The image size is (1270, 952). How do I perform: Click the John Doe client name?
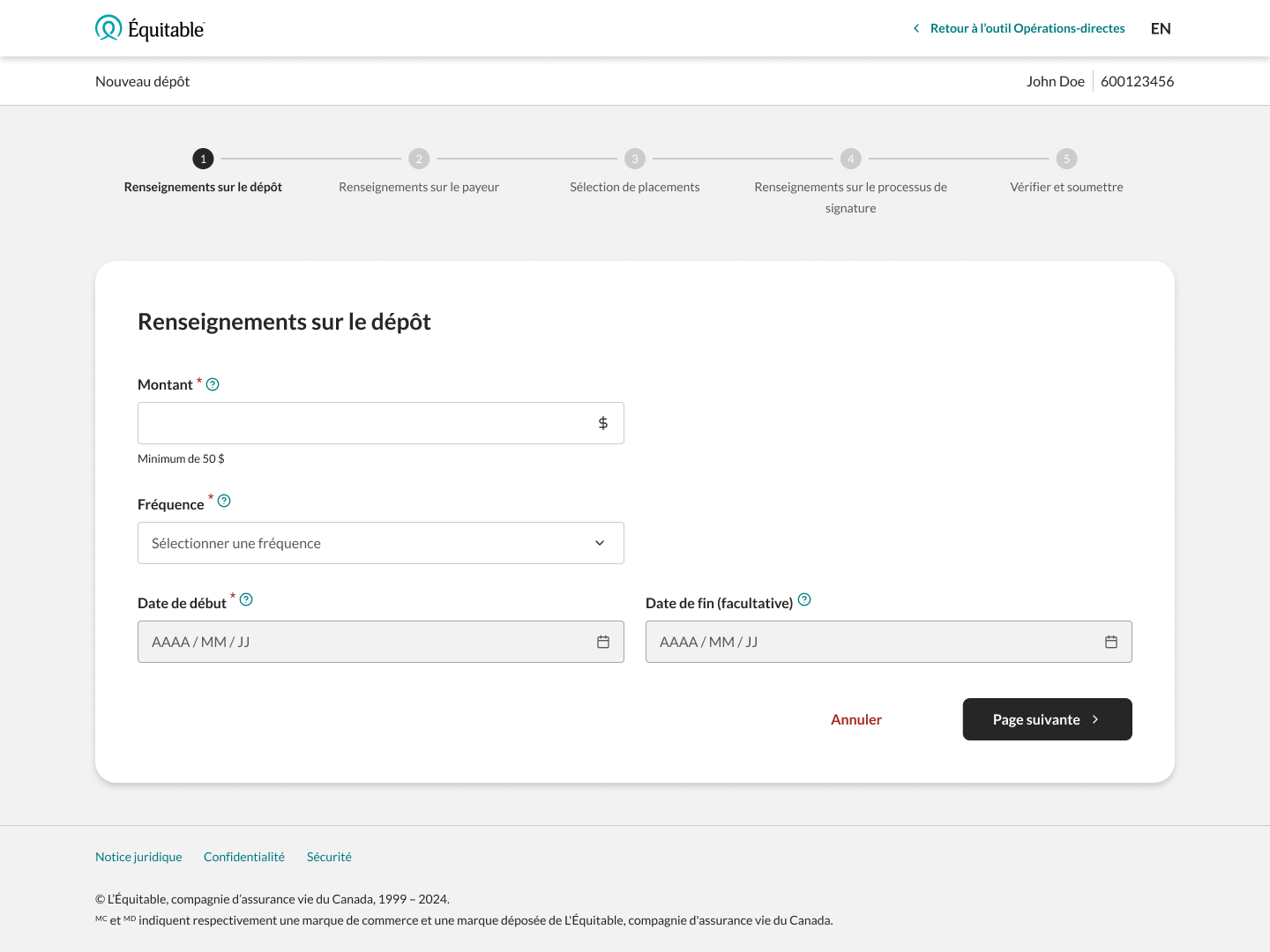tap(1056, 81)
